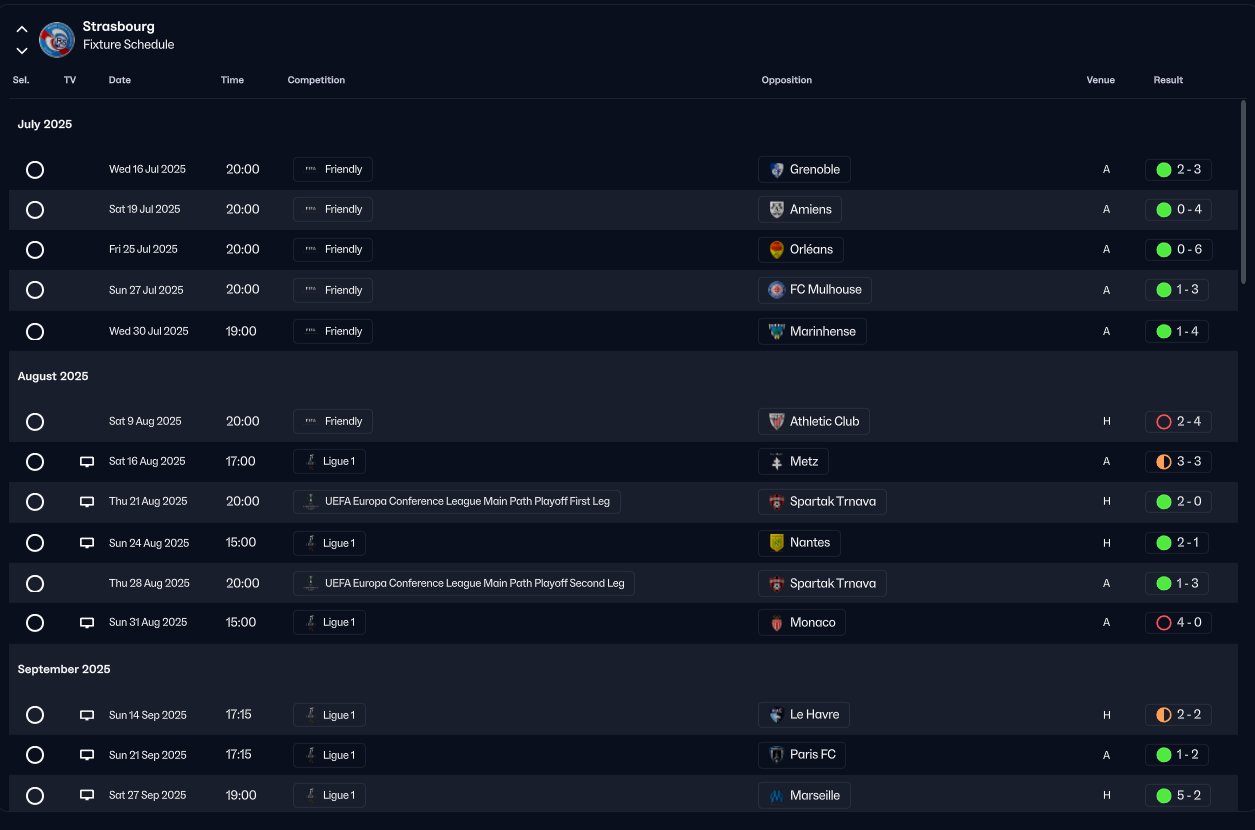
Task: Click the Fixture Schedule subtitle
Action: [128, 45]
